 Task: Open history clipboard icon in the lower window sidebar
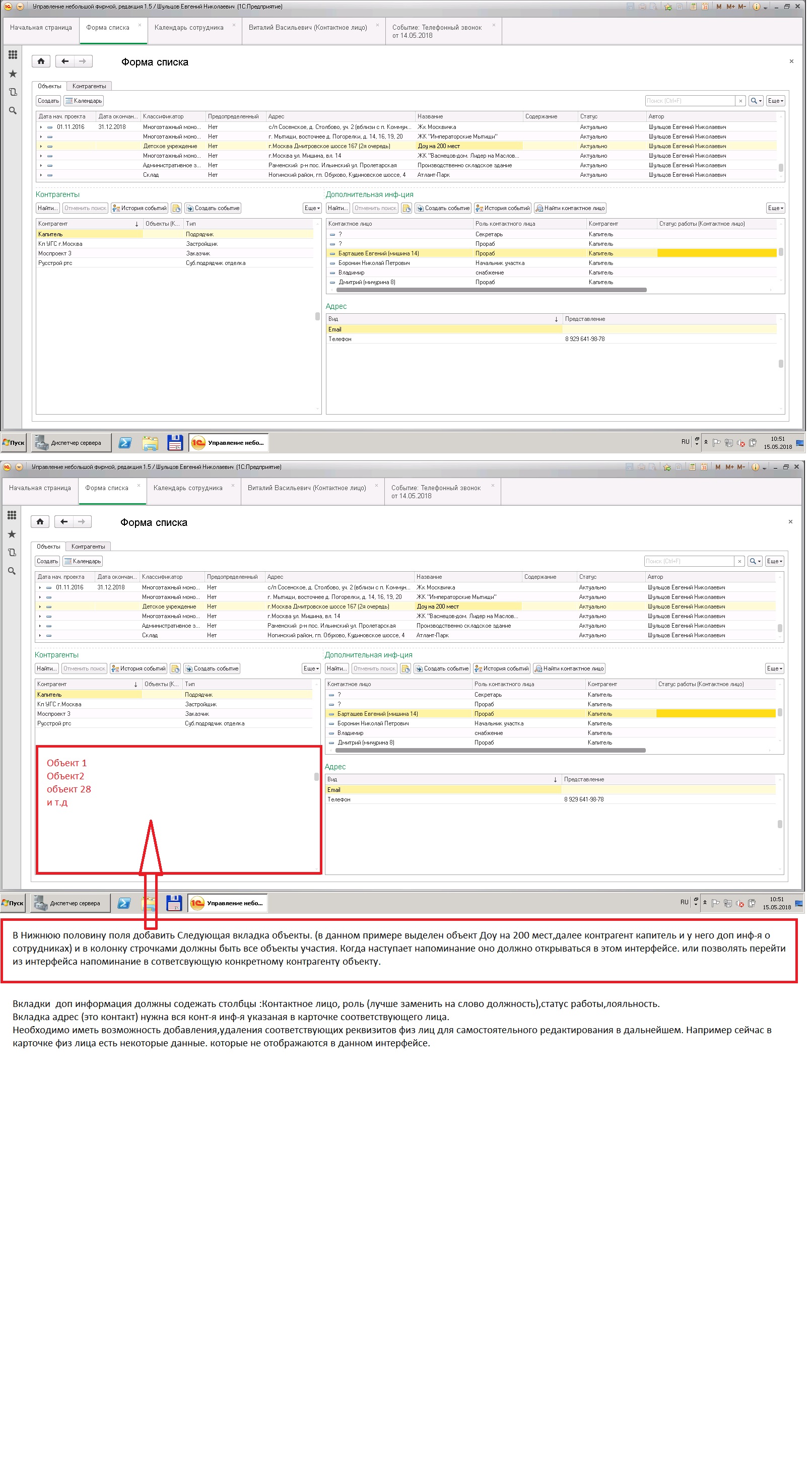12,552
